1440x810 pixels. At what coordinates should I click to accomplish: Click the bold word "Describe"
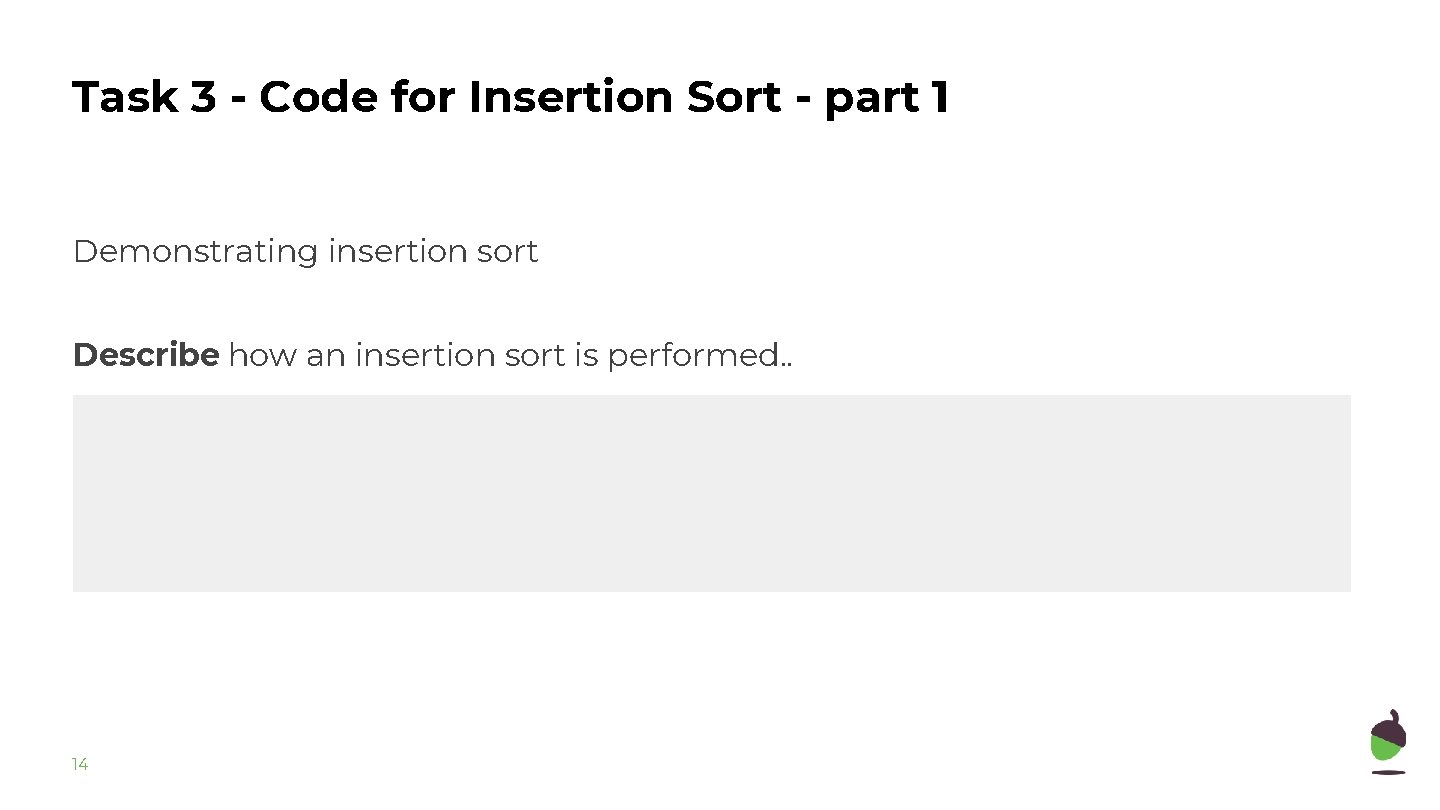pyautogui.click(x=146, y=355)
